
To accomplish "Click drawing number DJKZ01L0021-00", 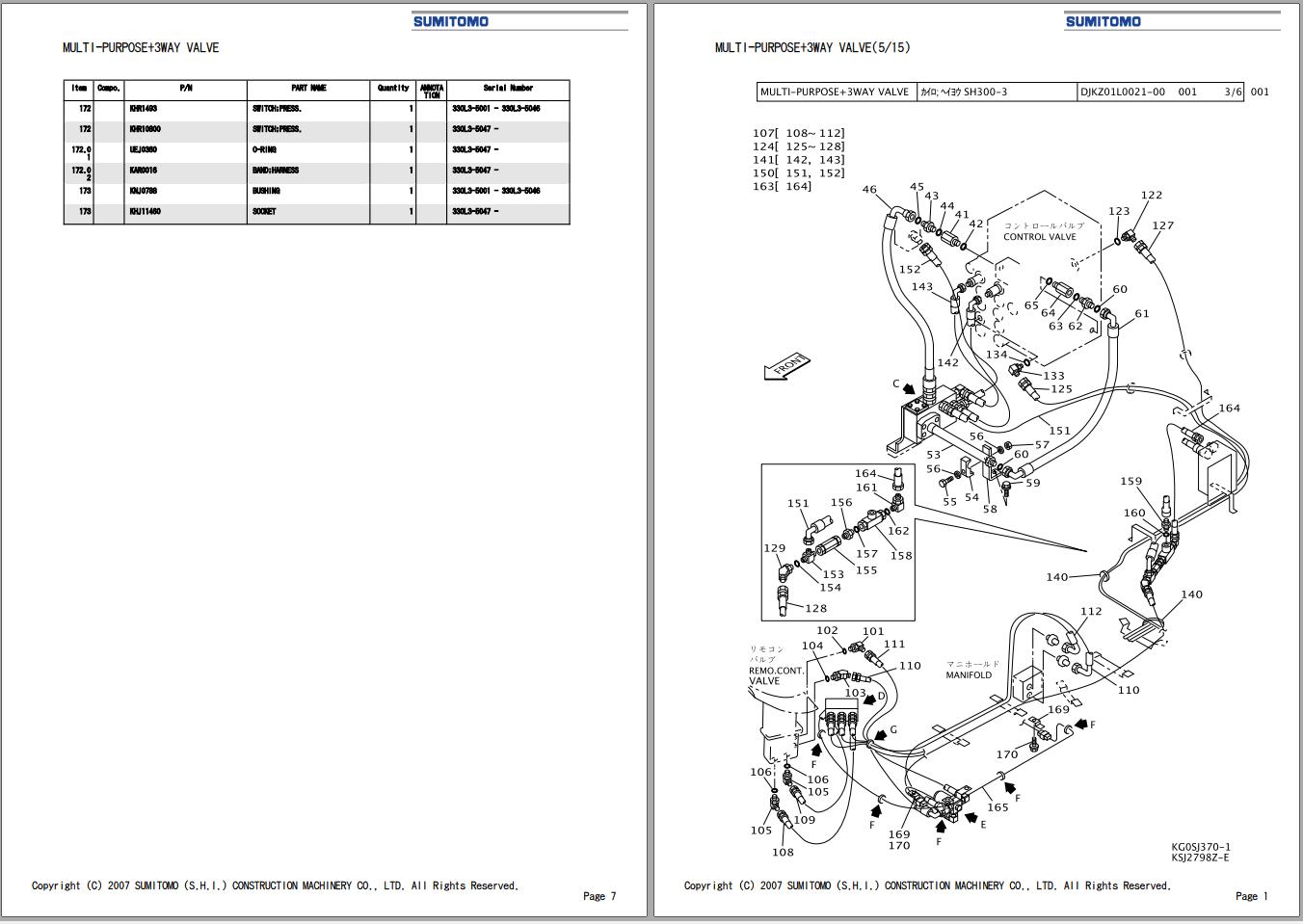I will point(1121,92).
